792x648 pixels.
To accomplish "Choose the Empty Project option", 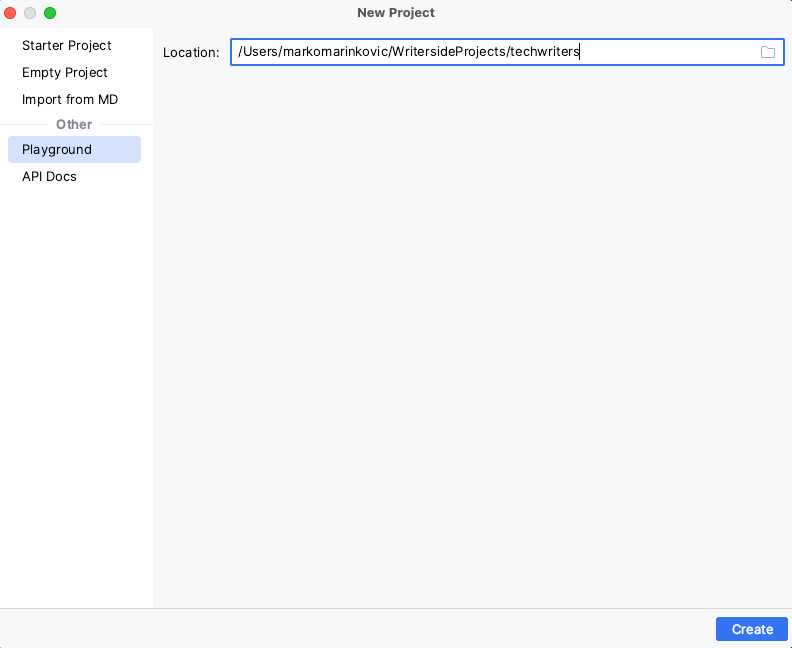I will pos(65,73).
